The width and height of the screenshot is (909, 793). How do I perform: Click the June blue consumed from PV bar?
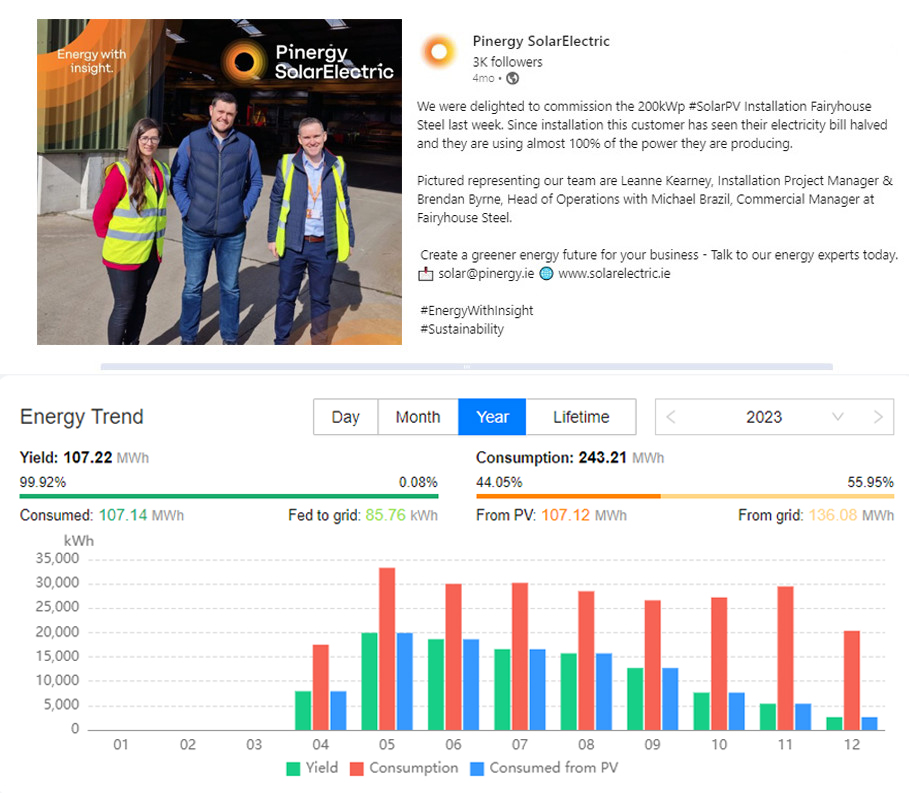point(471,685)
